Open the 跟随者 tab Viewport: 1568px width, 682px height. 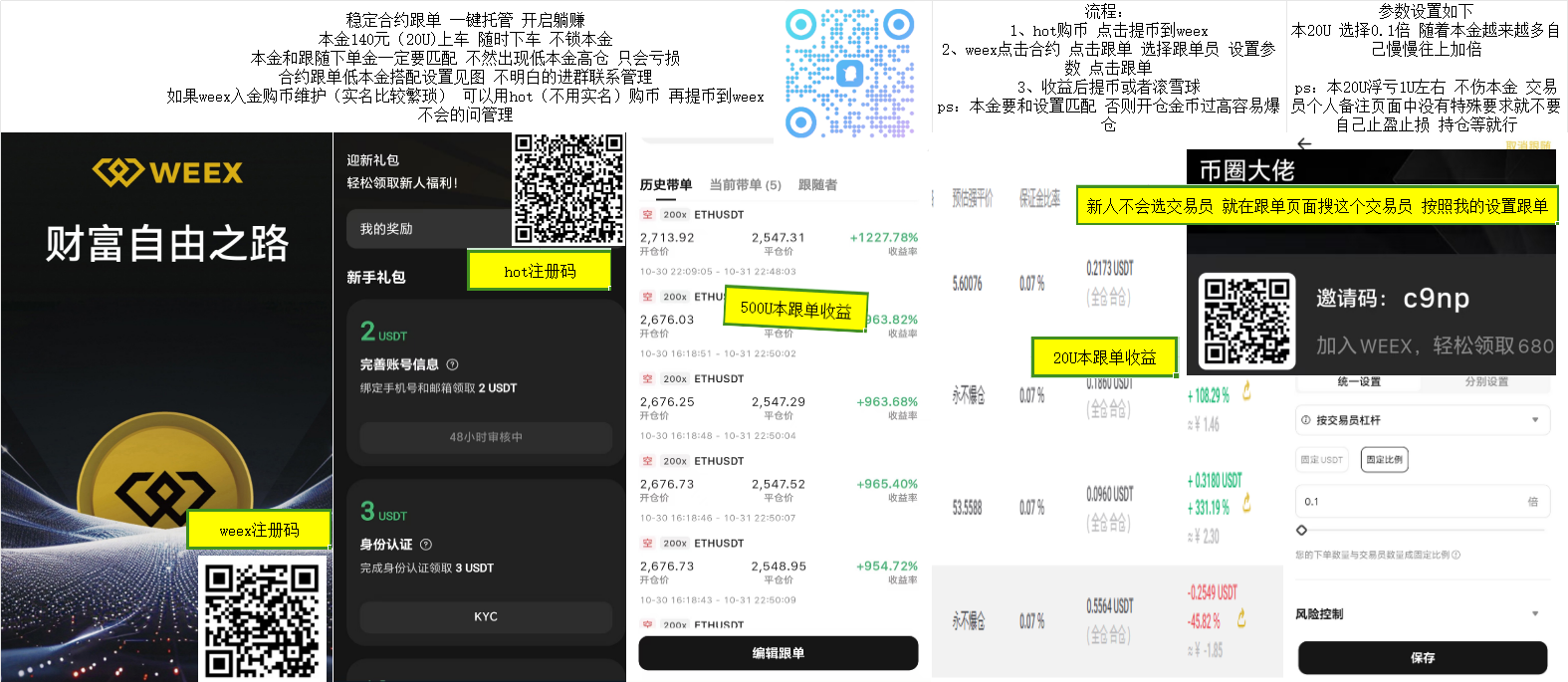[817, 184]
